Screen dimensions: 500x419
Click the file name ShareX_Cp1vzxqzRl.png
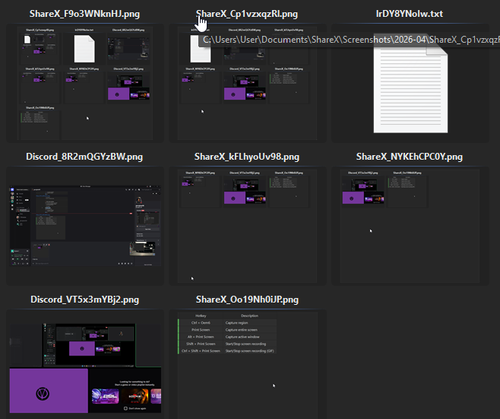point(247,14)
